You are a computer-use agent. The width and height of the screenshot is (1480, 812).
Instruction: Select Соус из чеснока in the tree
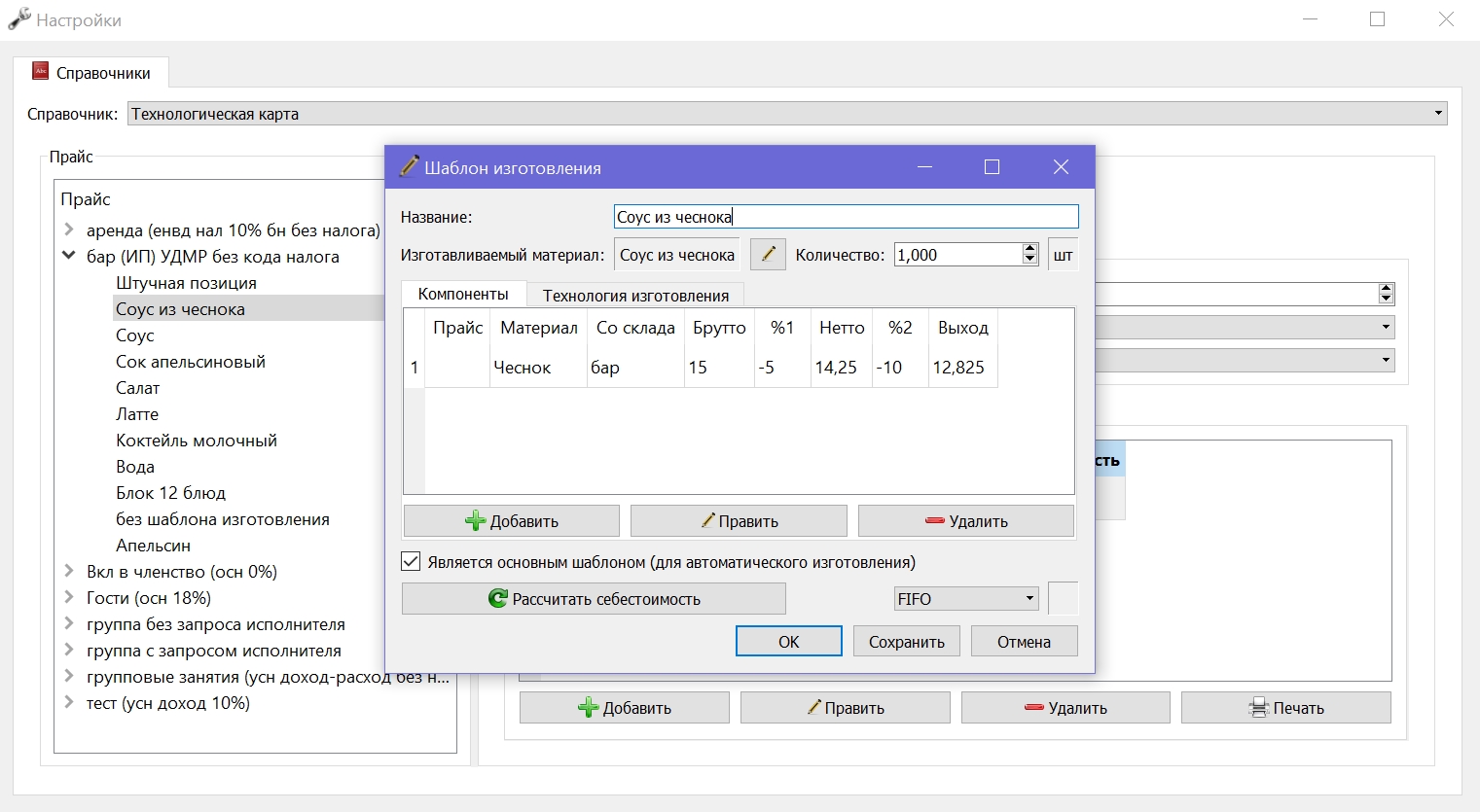pyautogui.click(x=180, y=309)
